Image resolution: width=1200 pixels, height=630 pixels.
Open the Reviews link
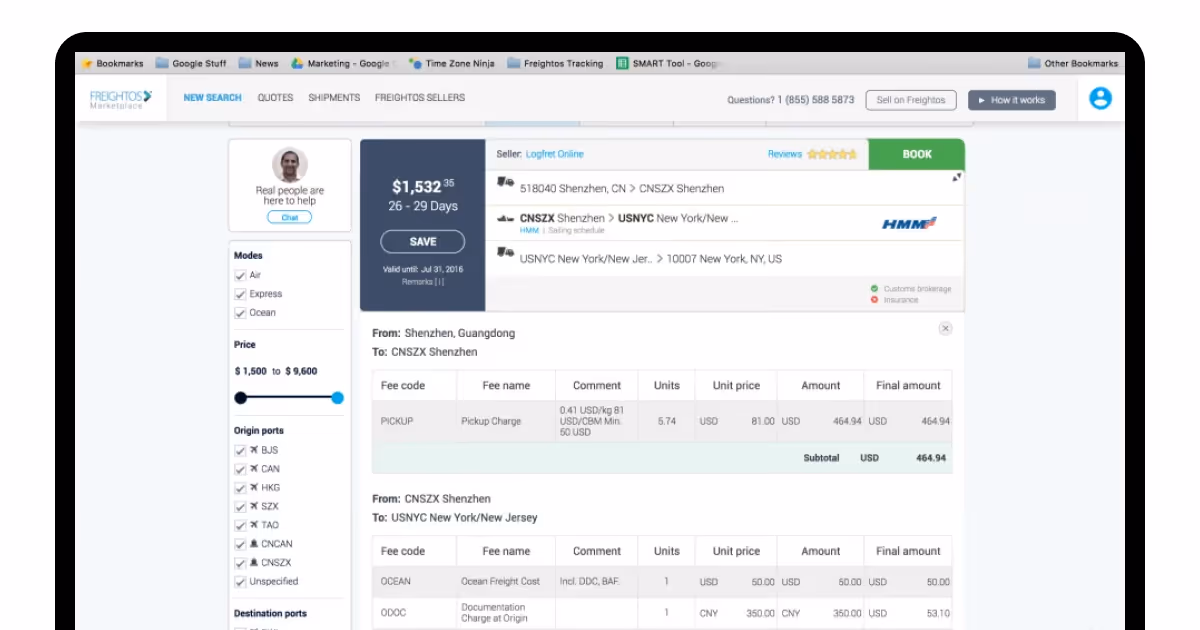click(x=785, y=154)
